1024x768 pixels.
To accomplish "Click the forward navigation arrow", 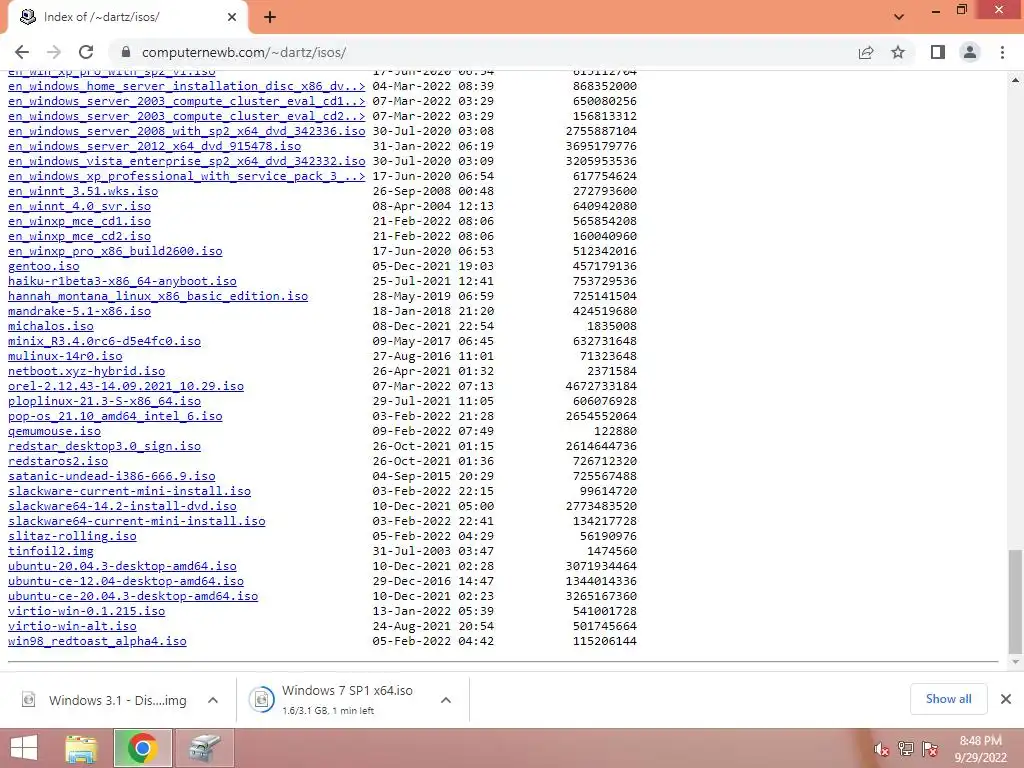I will coord(54,52).
